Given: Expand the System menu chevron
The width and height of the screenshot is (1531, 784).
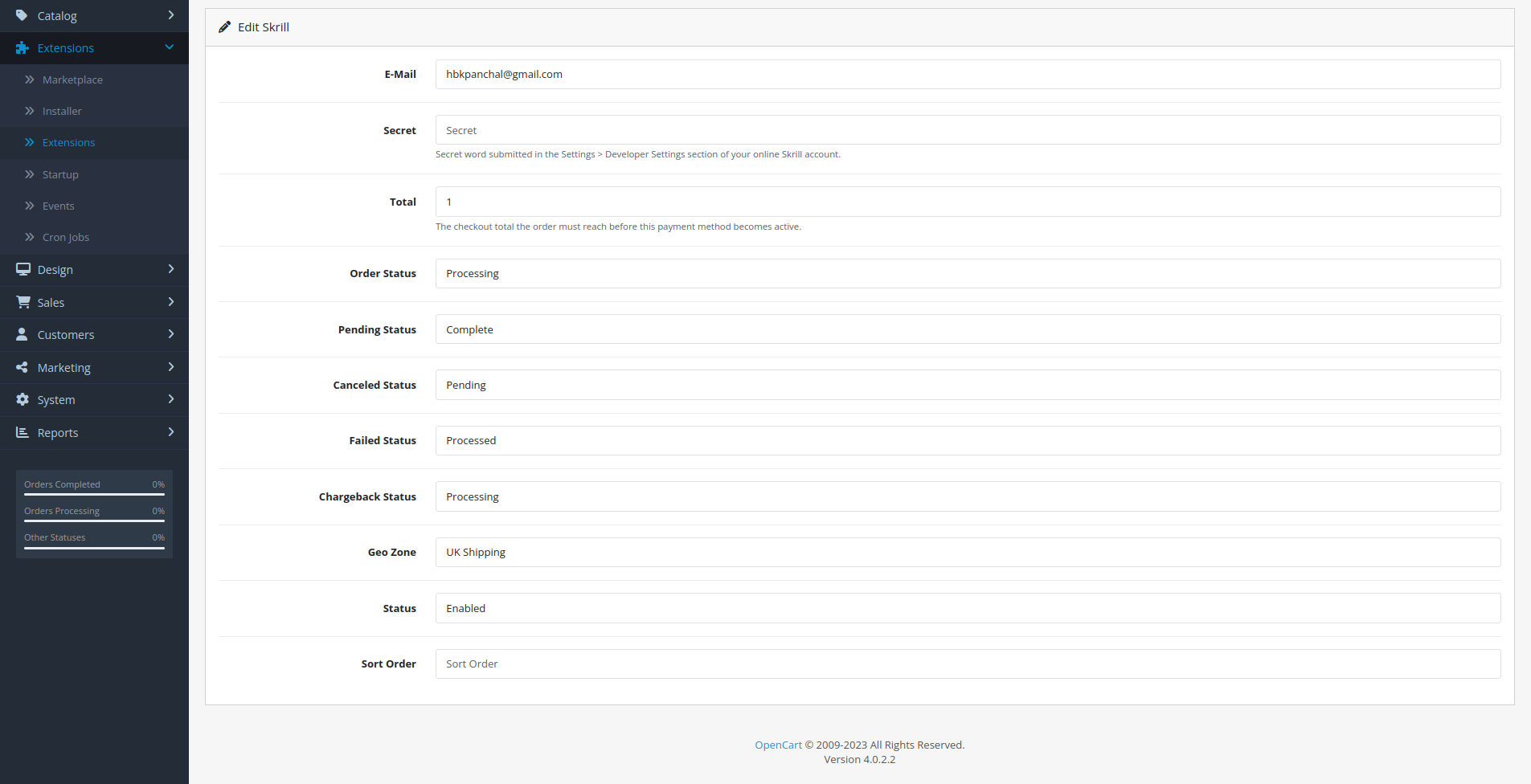Looking at the screenshot, I should point(170,399).
